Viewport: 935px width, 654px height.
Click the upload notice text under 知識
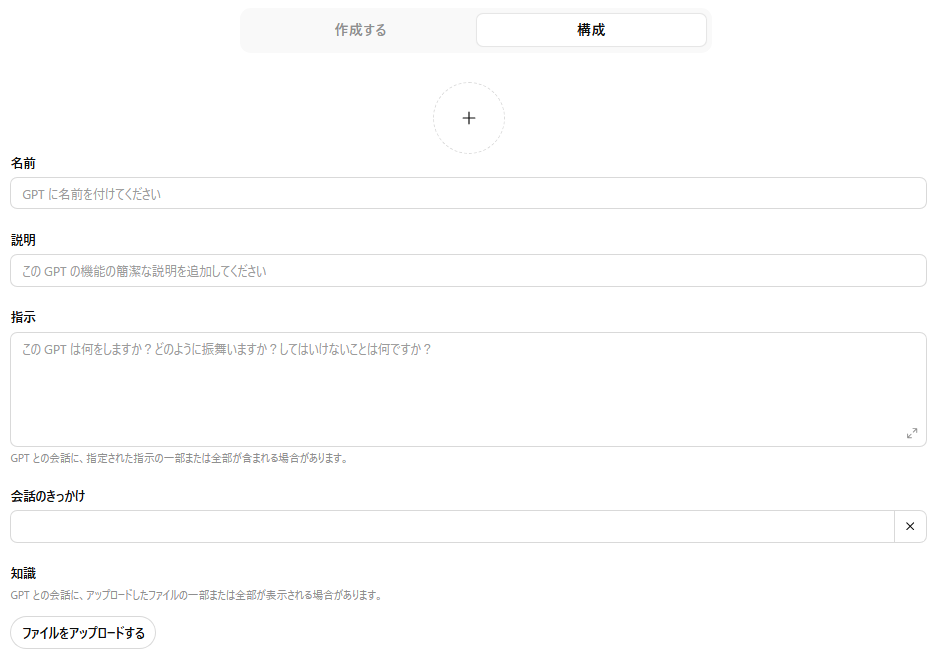[x=196, y=595]
